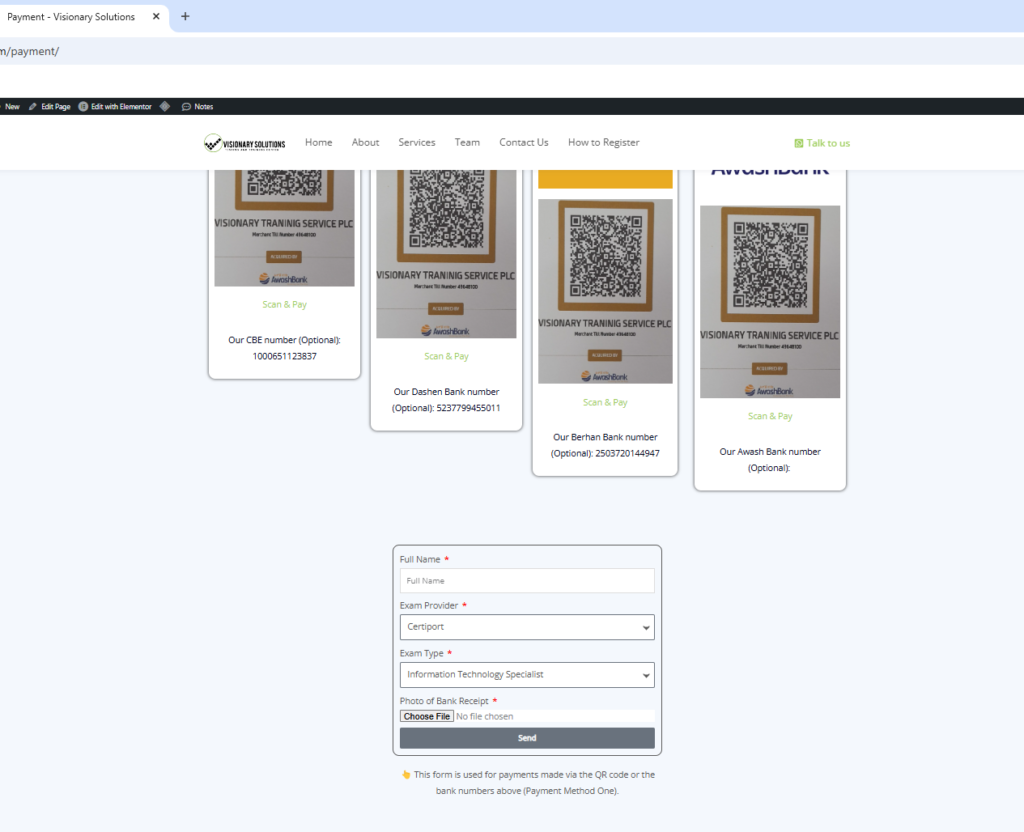This screenshot has width=1024, height=832.
Task: Click the Exam Provider label
Action: (429, 605)
